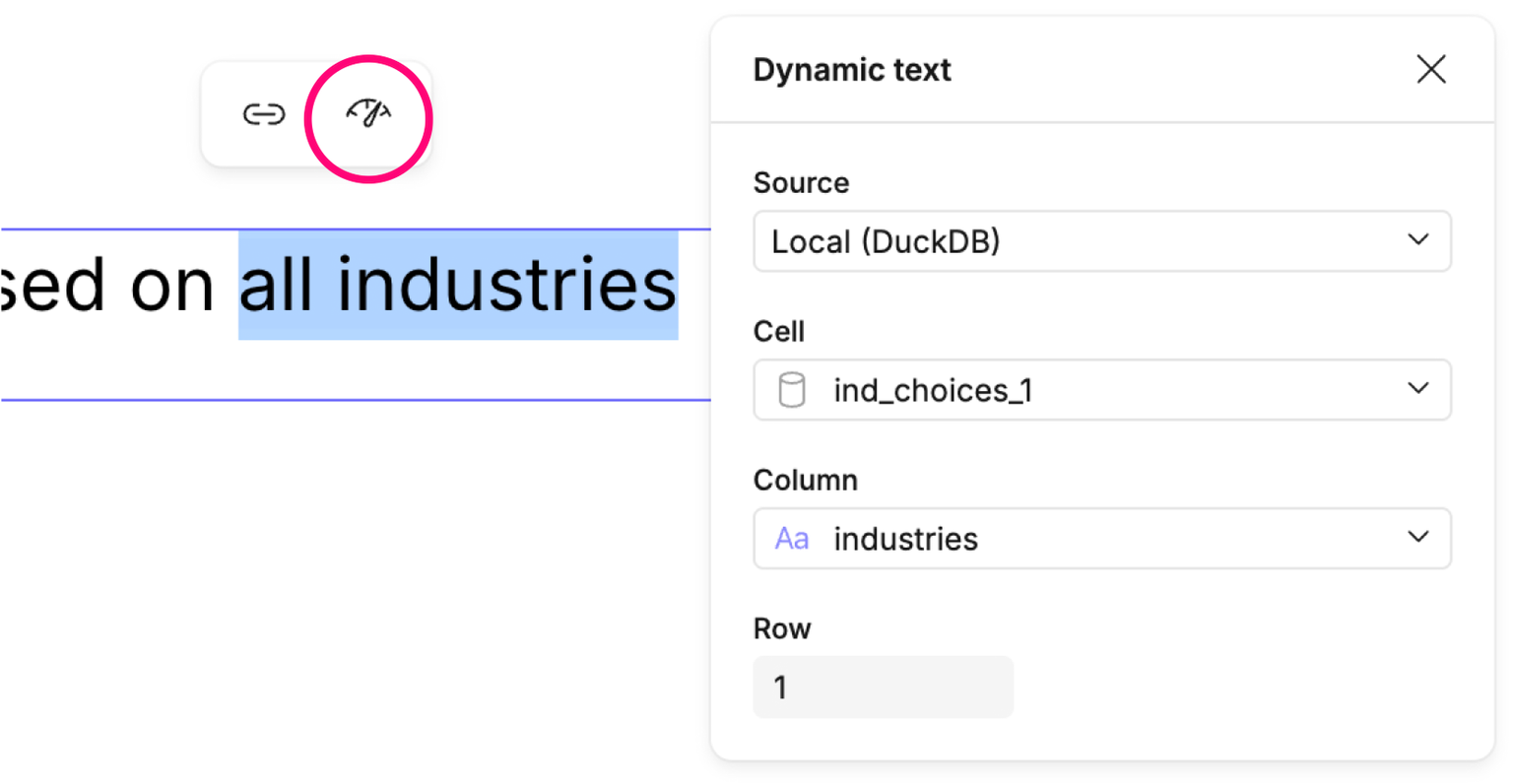This screenshot has width=1513, height=784.
Task: Open the Cell dropdown showing ind_choices_1
Action: click(x=1084, y=390)
